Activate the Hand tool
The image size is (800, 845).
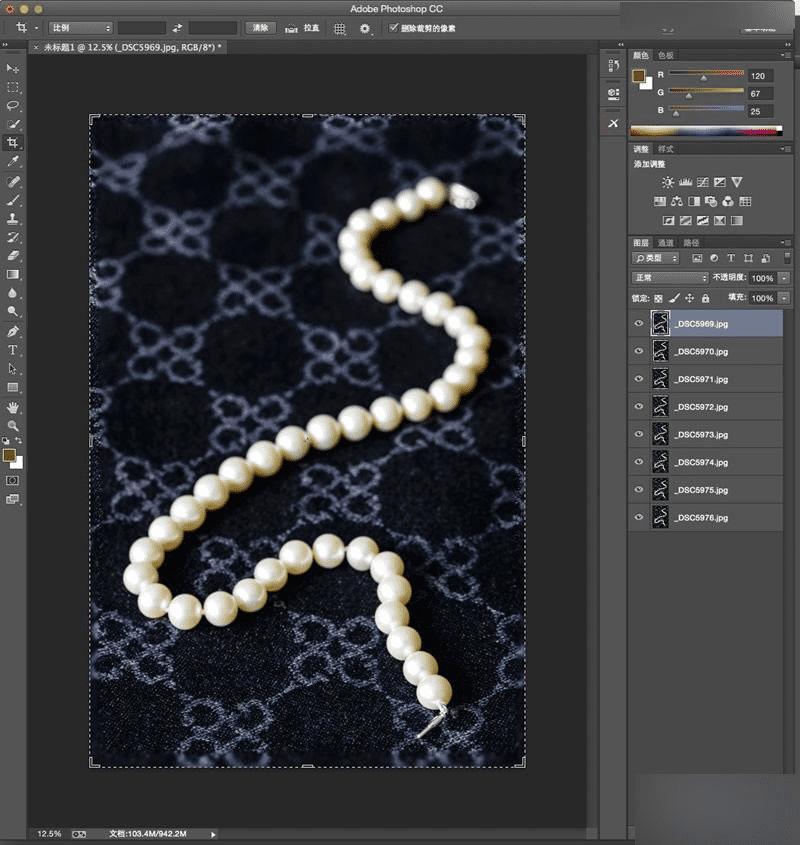click(13, 407)
